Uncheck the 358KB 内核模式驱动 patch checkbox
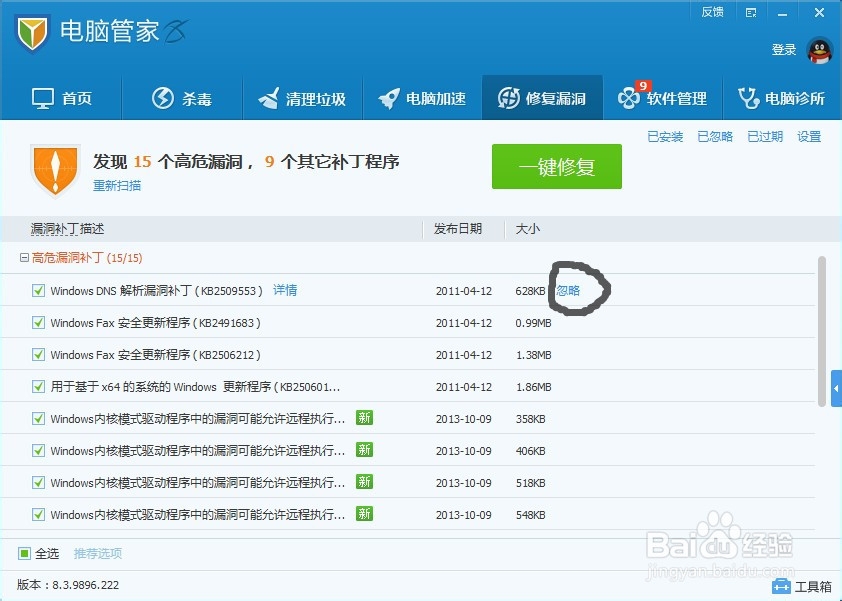Screen dimensions: 842x601 38,418
